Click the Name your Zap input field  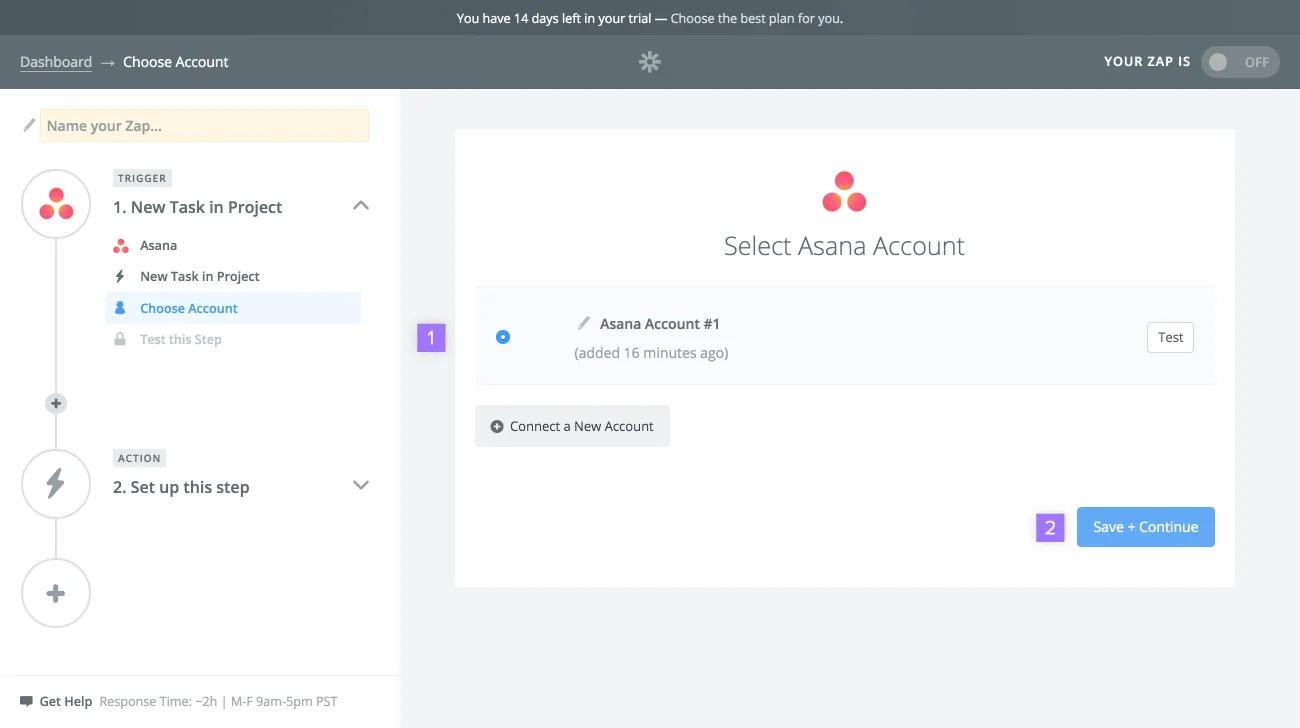tap(205, 126)
